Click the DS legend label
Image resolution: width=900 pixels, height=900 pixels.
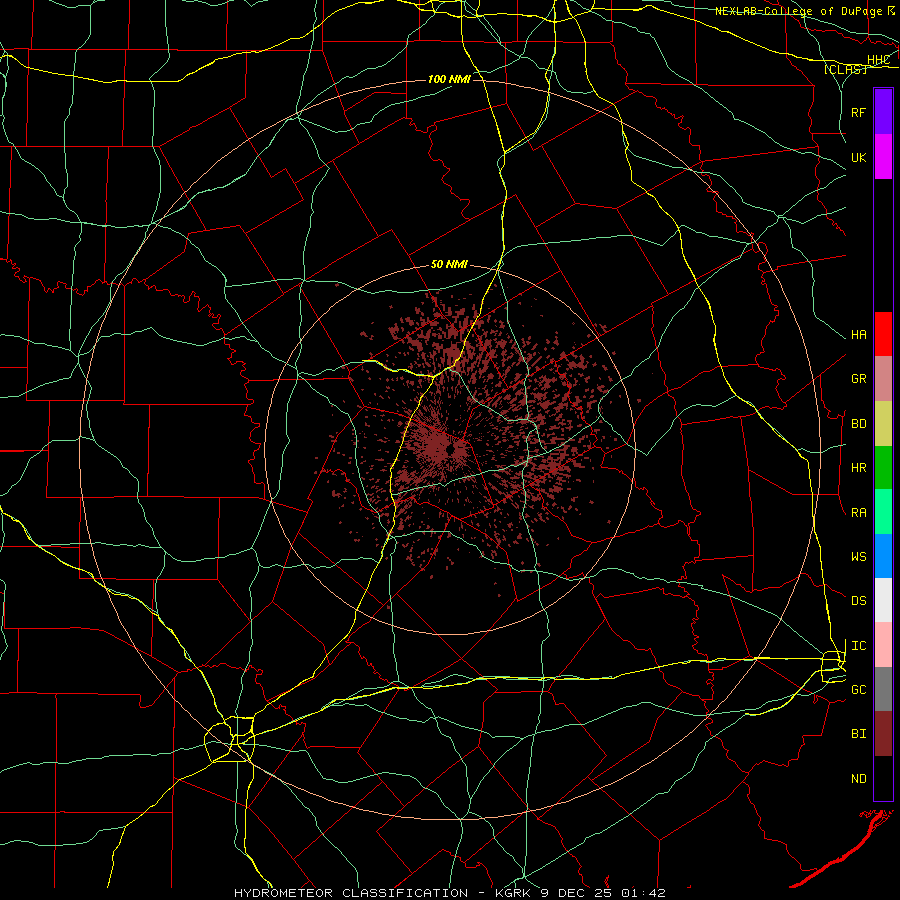tap(859, 601)
